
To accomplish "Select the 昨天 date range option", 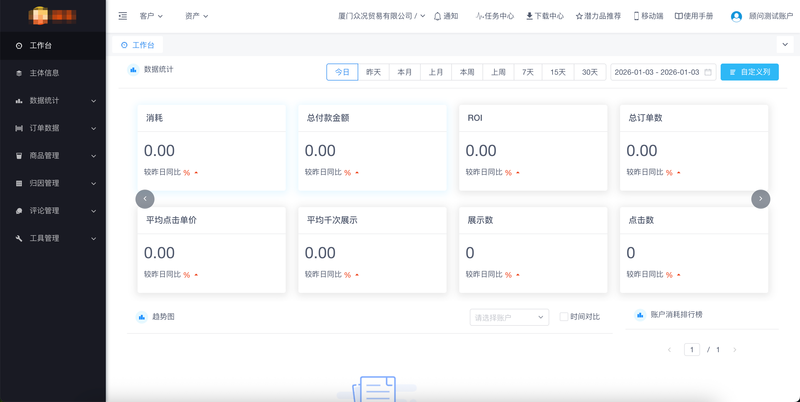I will coord(373,72).
